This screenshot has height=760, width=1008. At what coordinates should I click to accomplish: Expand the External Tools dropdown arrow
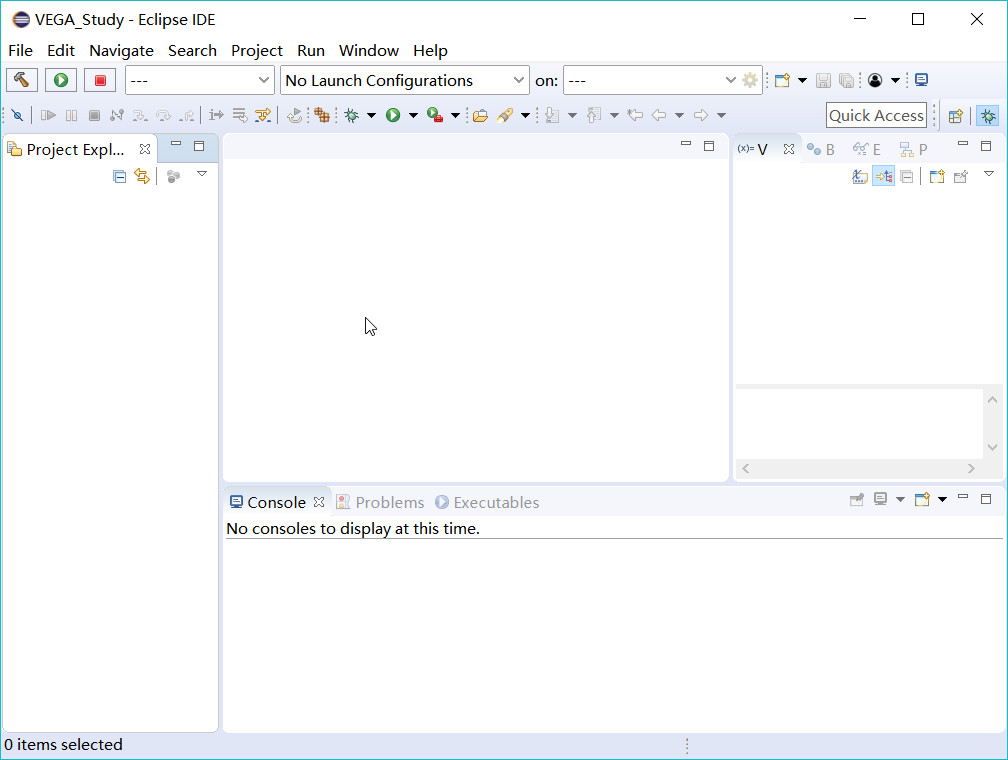coord(455,116)
